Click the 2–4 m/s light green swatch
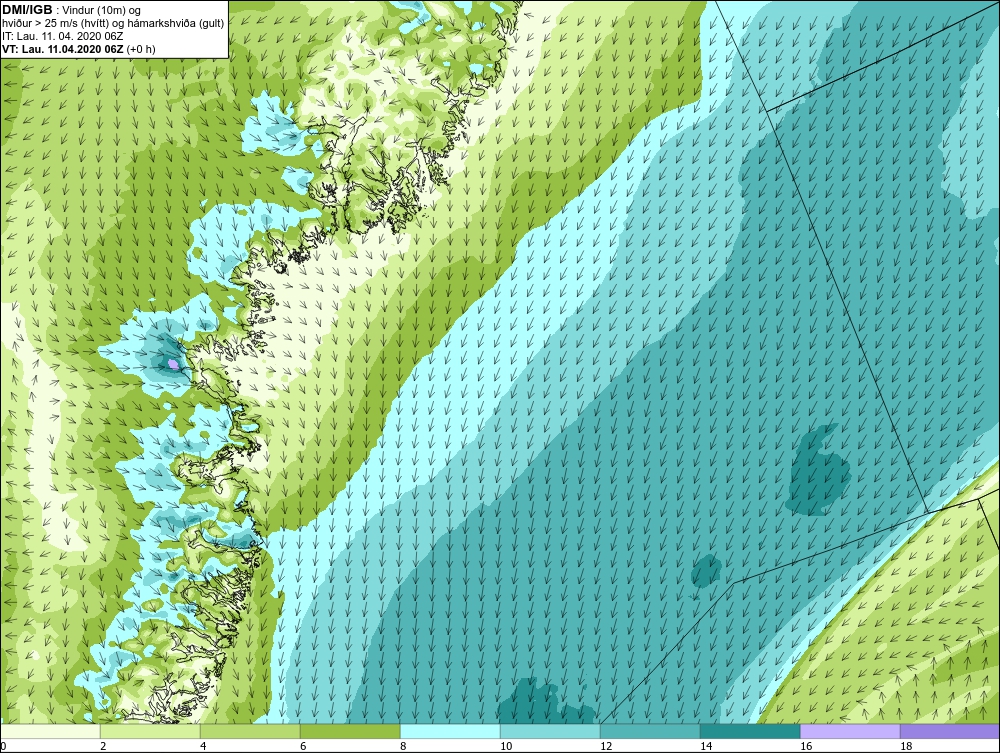The image size is (1000, 753). coord(150,731)
